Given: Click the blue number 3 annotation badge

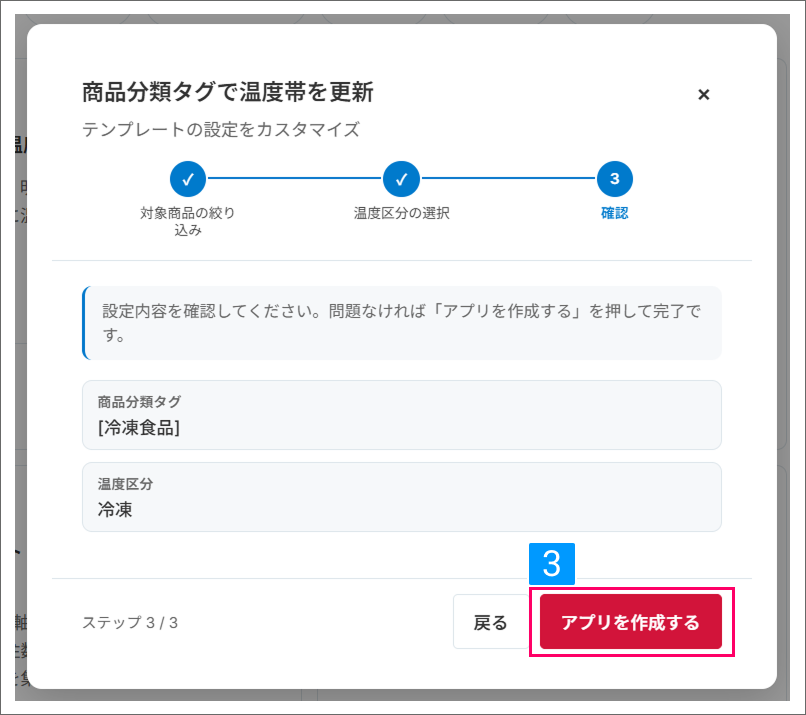Looking at the screenshot, I should pyautogui.click(x=552, y=564).
